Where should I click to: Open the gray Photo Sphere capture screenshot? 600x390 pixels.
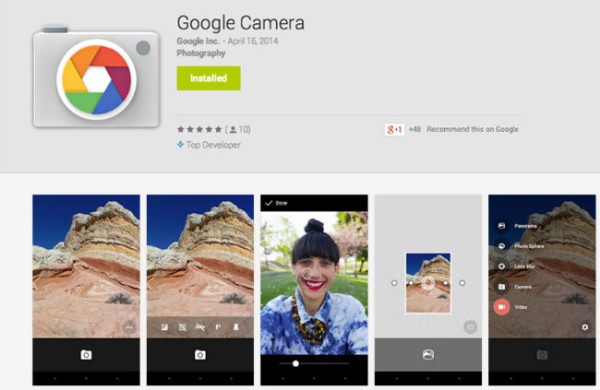[x=428, y=290]
